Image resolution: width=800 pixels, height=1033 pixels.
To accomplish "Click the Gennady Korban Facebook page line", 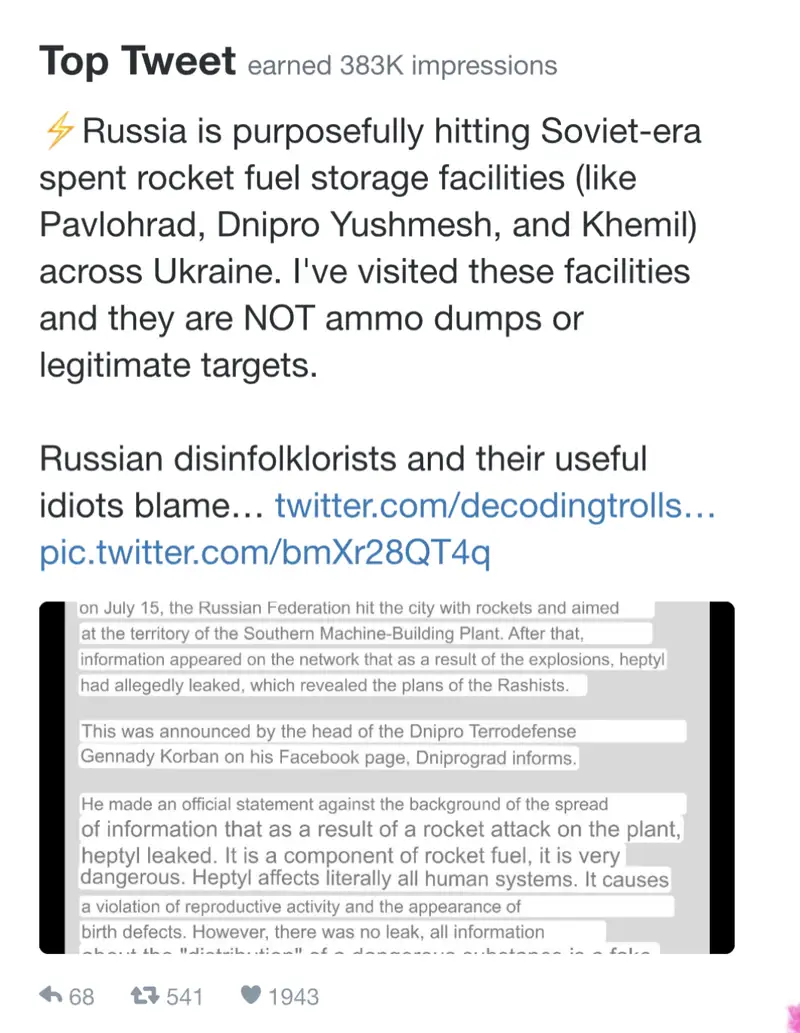I will [x=328, y=757].
